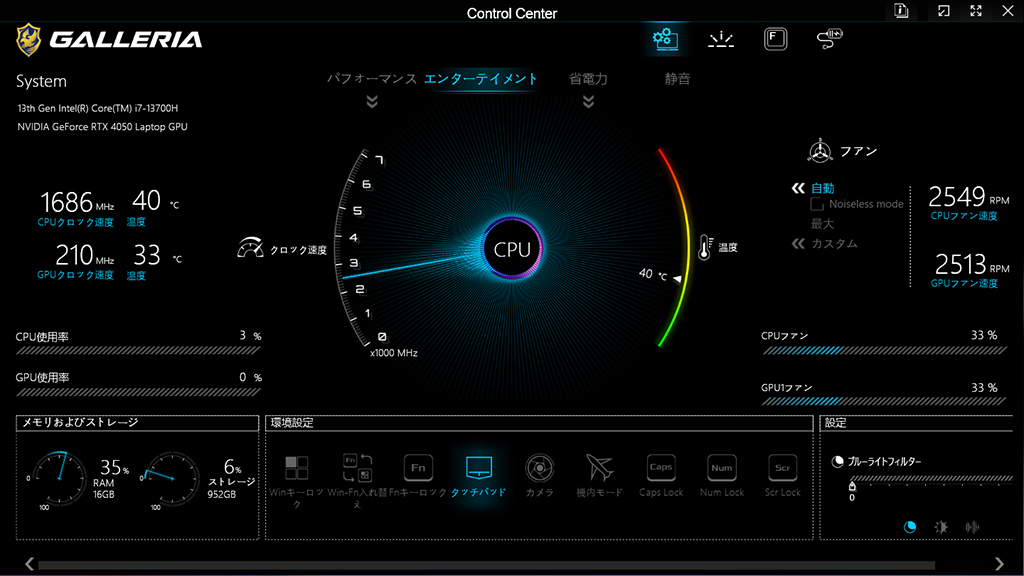Open the LED keyboard lighting icon
The width and height of the screenshot is (1024, 576).
coord(721,39)
